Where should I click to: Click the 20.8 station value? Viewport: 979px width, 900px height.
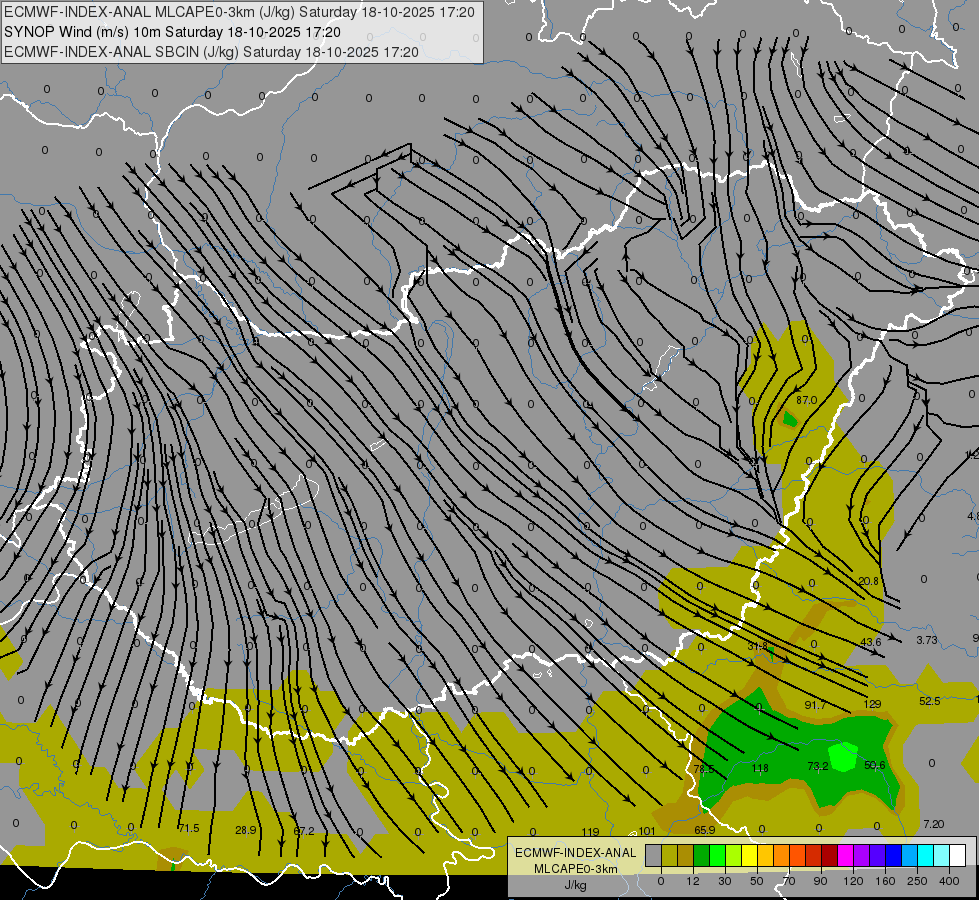pos(868,581)
